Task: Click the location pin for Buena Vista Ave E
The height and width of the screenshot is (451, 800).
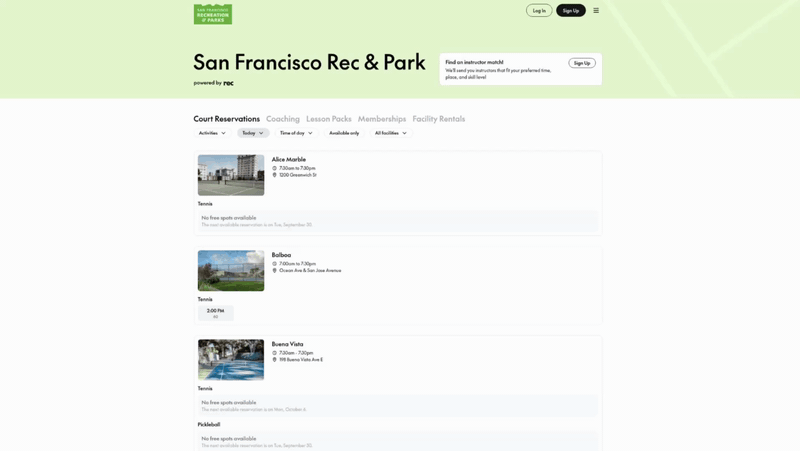Action: 275,360
